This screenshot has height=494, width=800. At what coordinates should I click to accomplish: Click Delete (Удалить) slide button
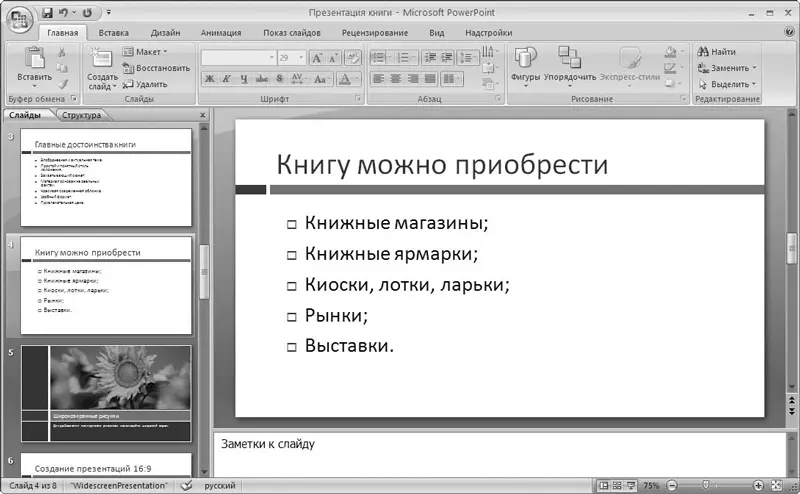pos(145,84)
